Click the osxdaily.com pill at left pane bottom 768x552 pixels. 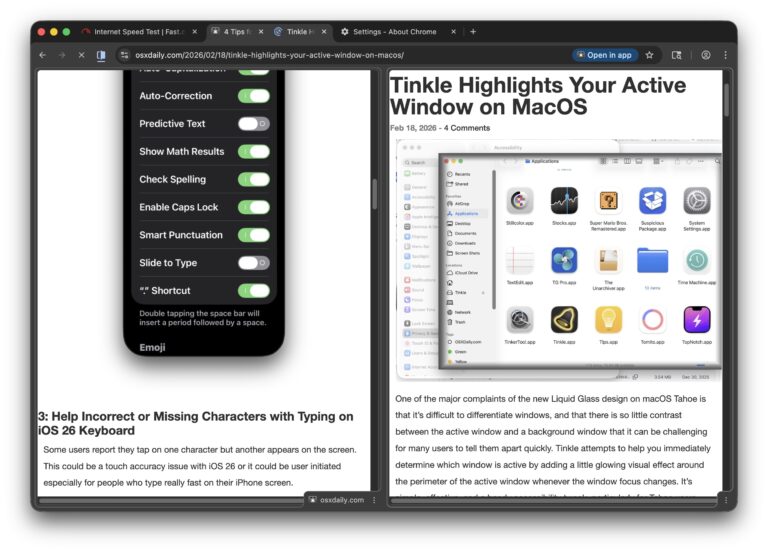click(x=337, y=500)
